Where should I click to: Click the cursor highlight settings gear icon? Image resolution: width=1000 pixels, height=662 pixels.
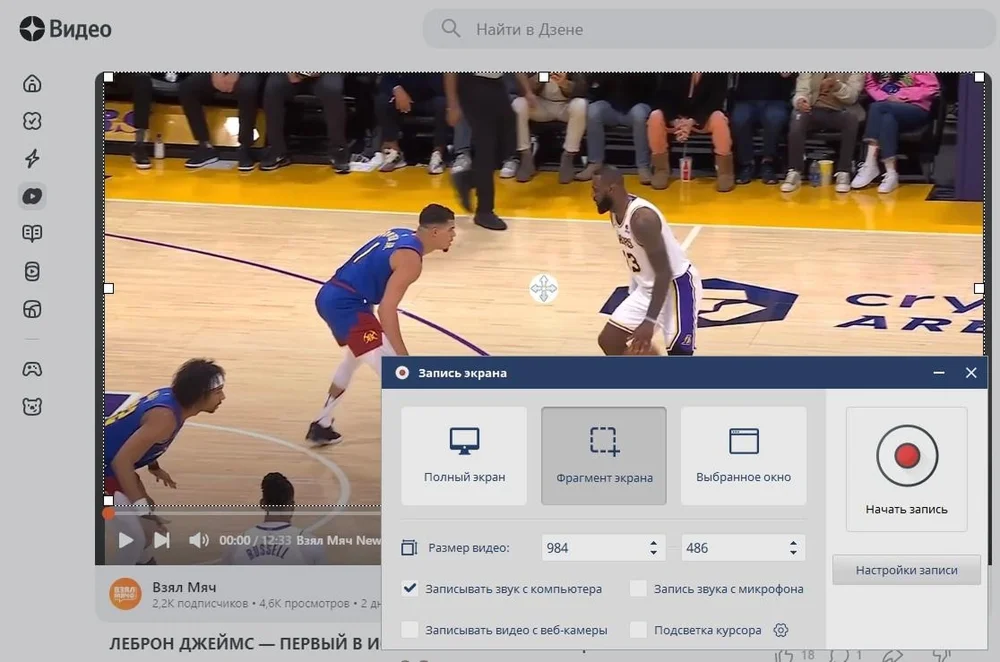(781, 630)
